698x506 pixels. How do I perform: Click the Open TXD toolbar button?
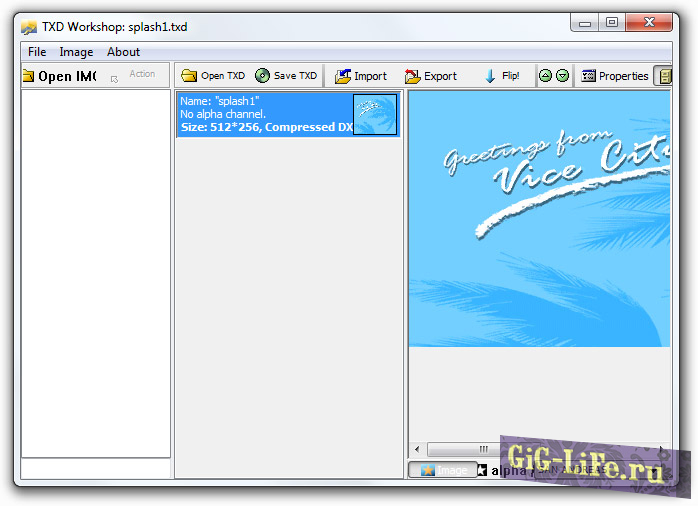coord(212,76)
